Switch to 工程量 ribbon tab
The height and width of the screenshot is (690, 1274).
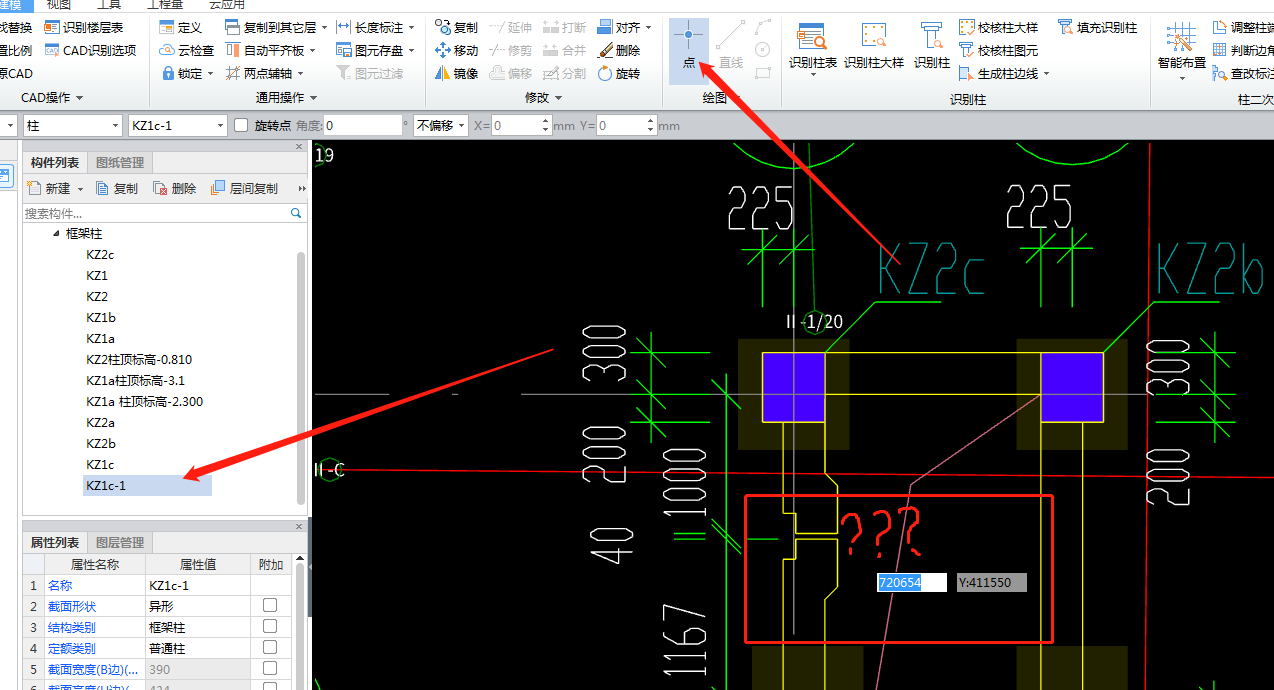point(164,5)
